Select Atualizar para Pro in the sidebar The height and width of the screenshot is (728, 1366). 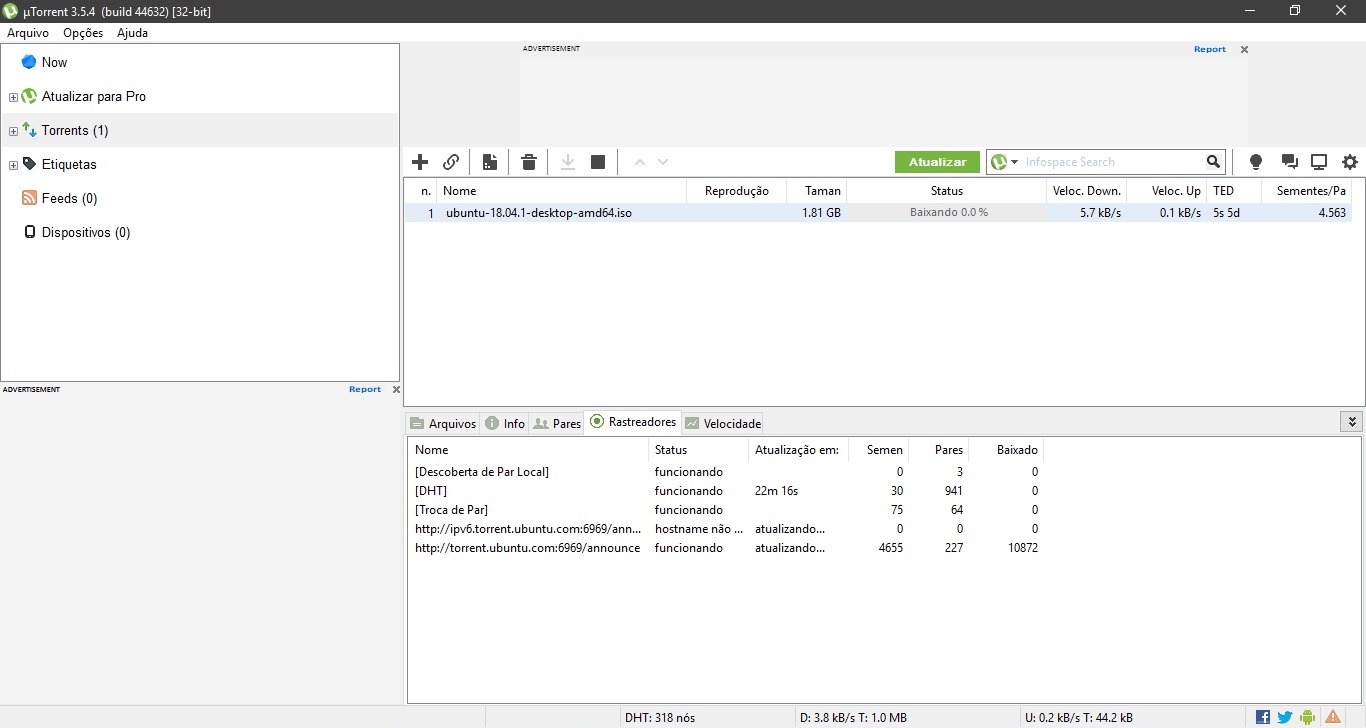[93, 96]
